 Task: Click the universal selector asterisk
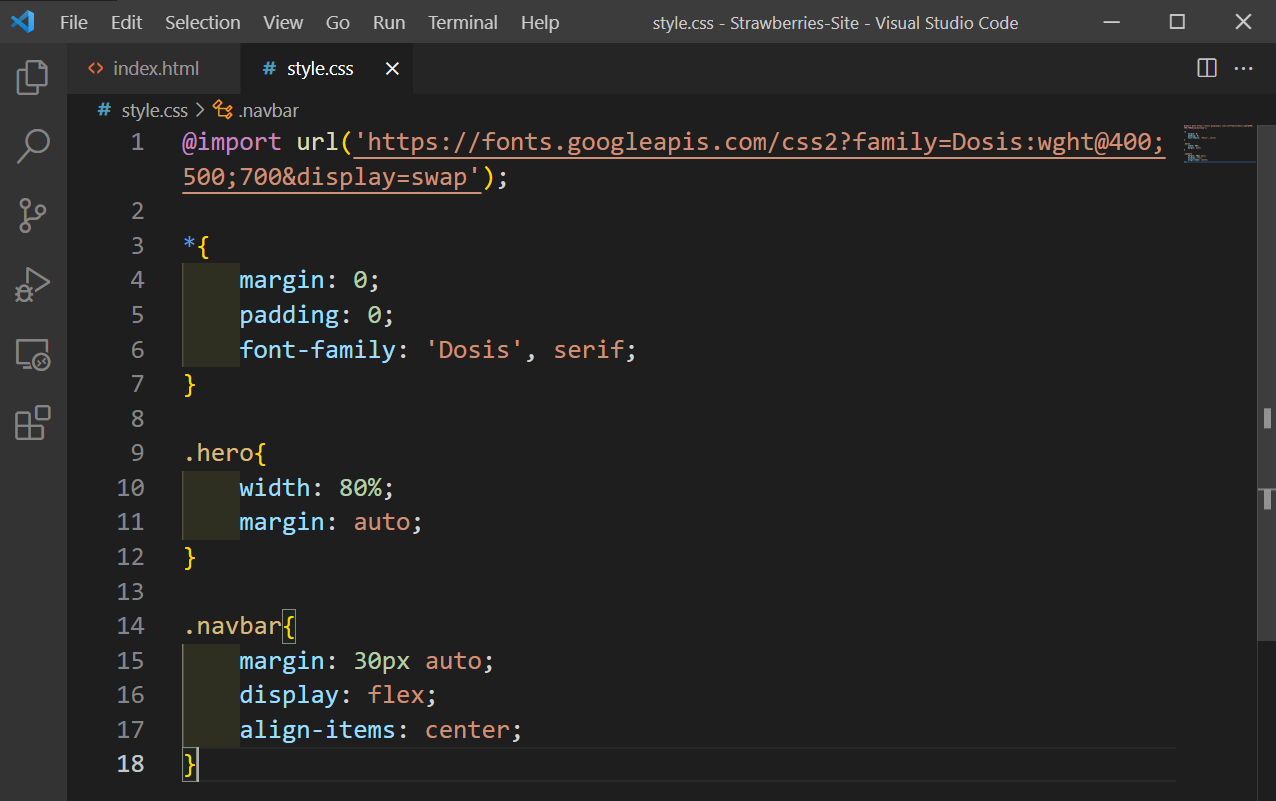189,246
